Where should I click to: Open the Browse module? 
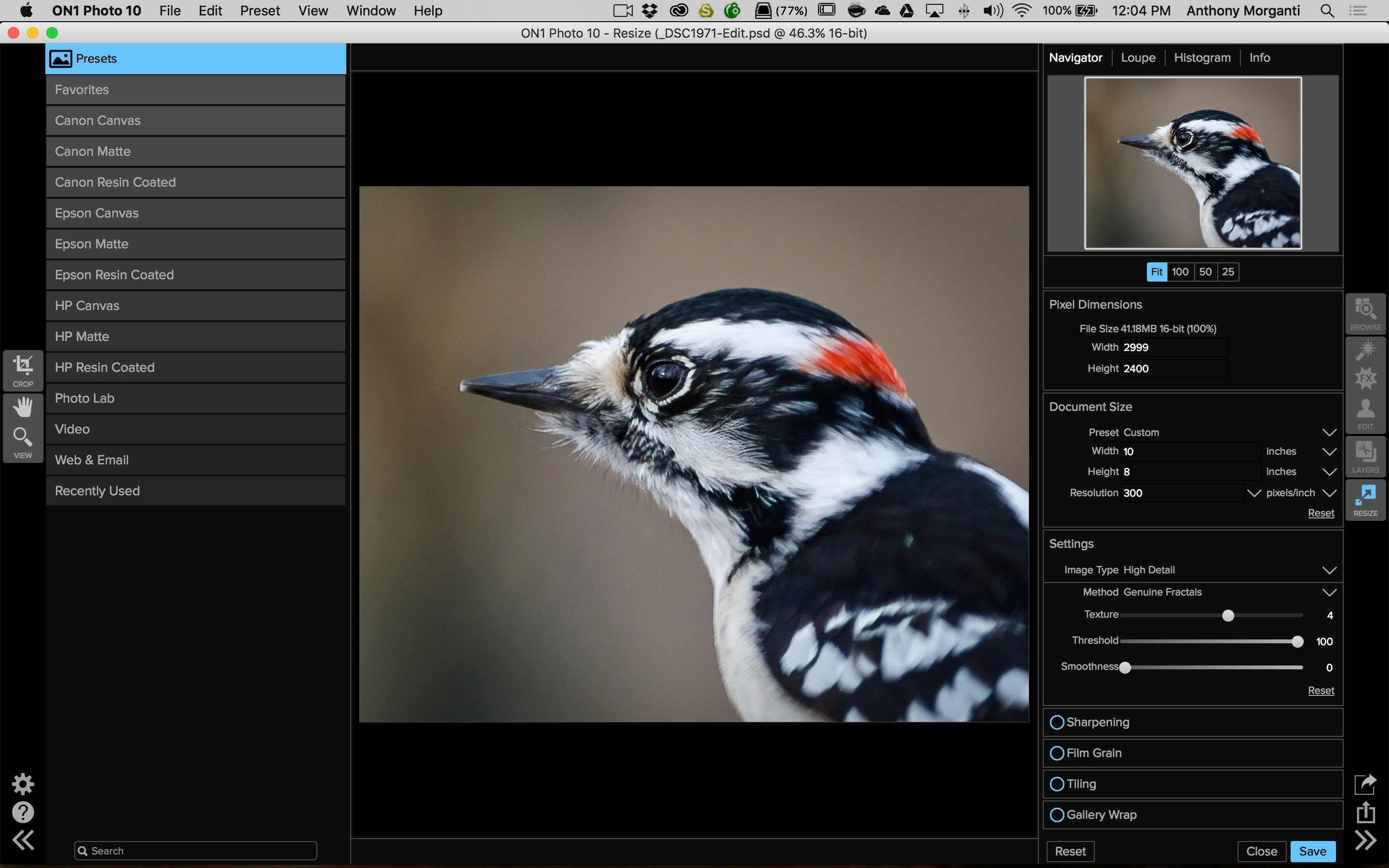click(1365, 313)
